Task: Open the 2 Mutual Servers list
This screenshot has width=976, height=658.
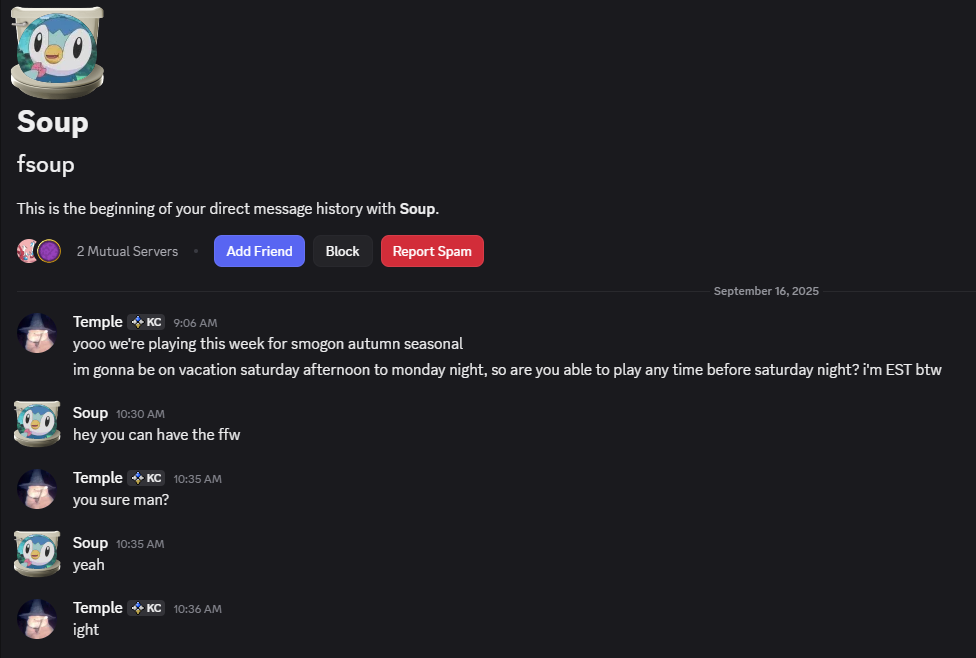Action: point(127,251)
